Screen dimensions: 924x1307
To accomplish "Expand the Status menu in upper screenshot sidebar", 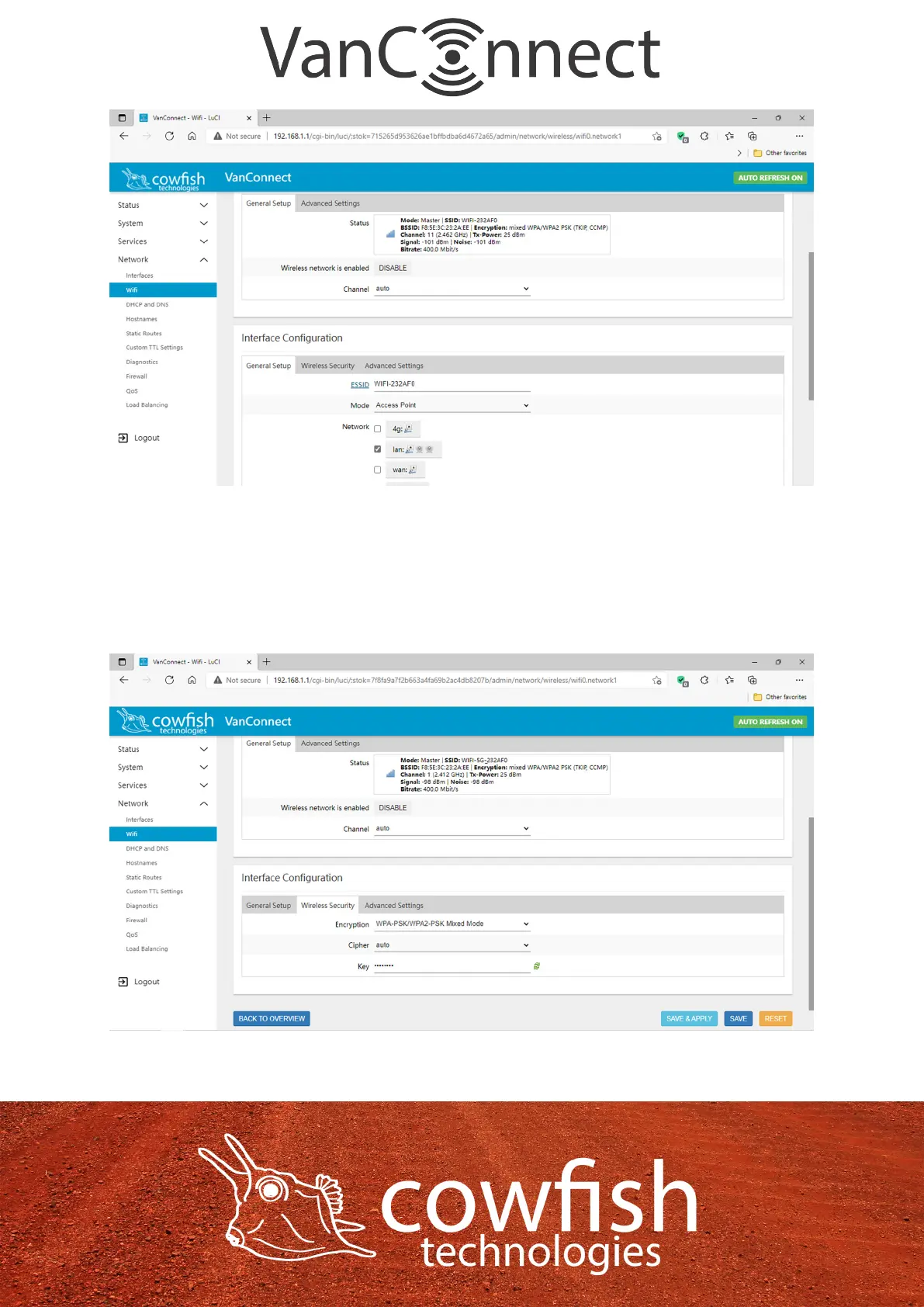I will pos(163,206).
